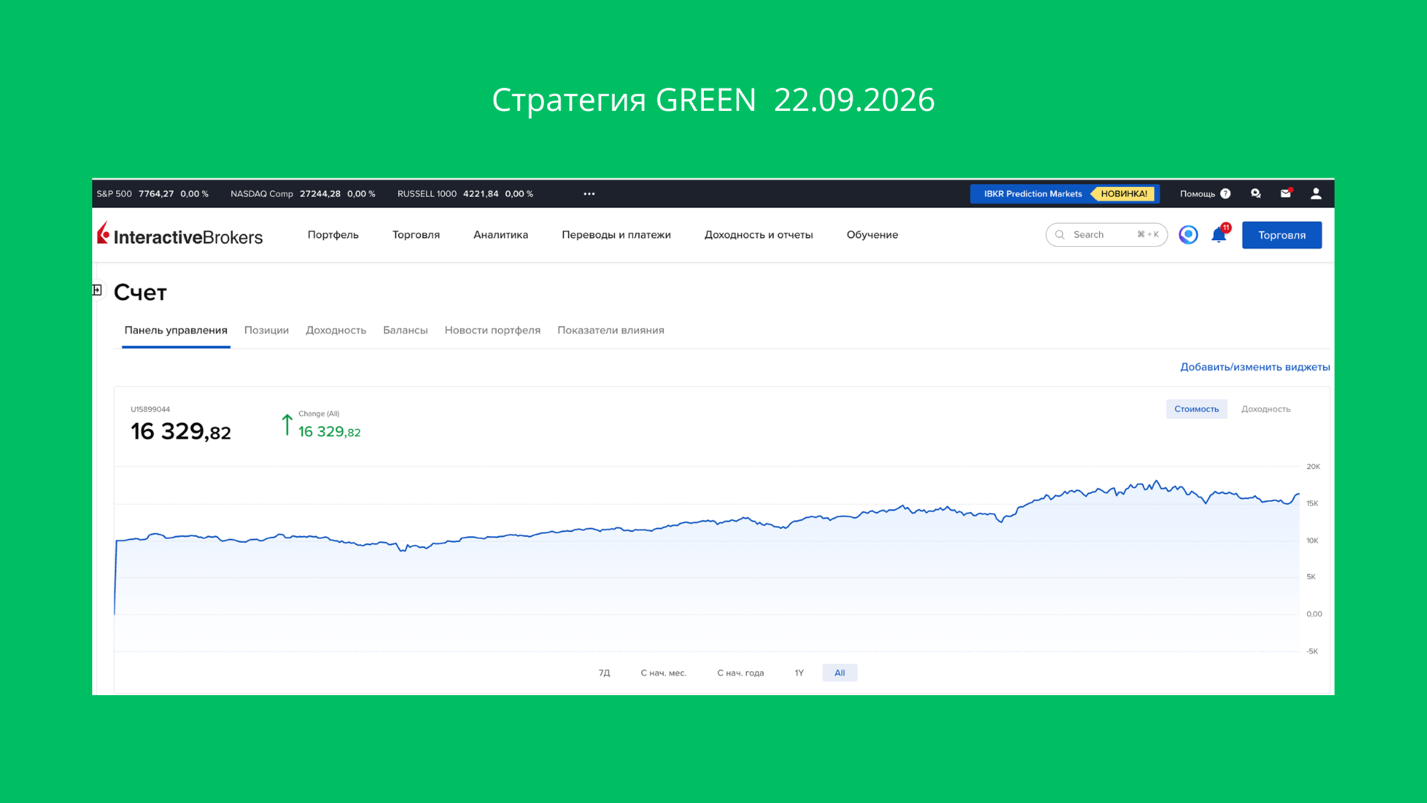Viewport: 1427px width, 803px height.
Task: Select the С нач. года range
Action: [740, 673]
